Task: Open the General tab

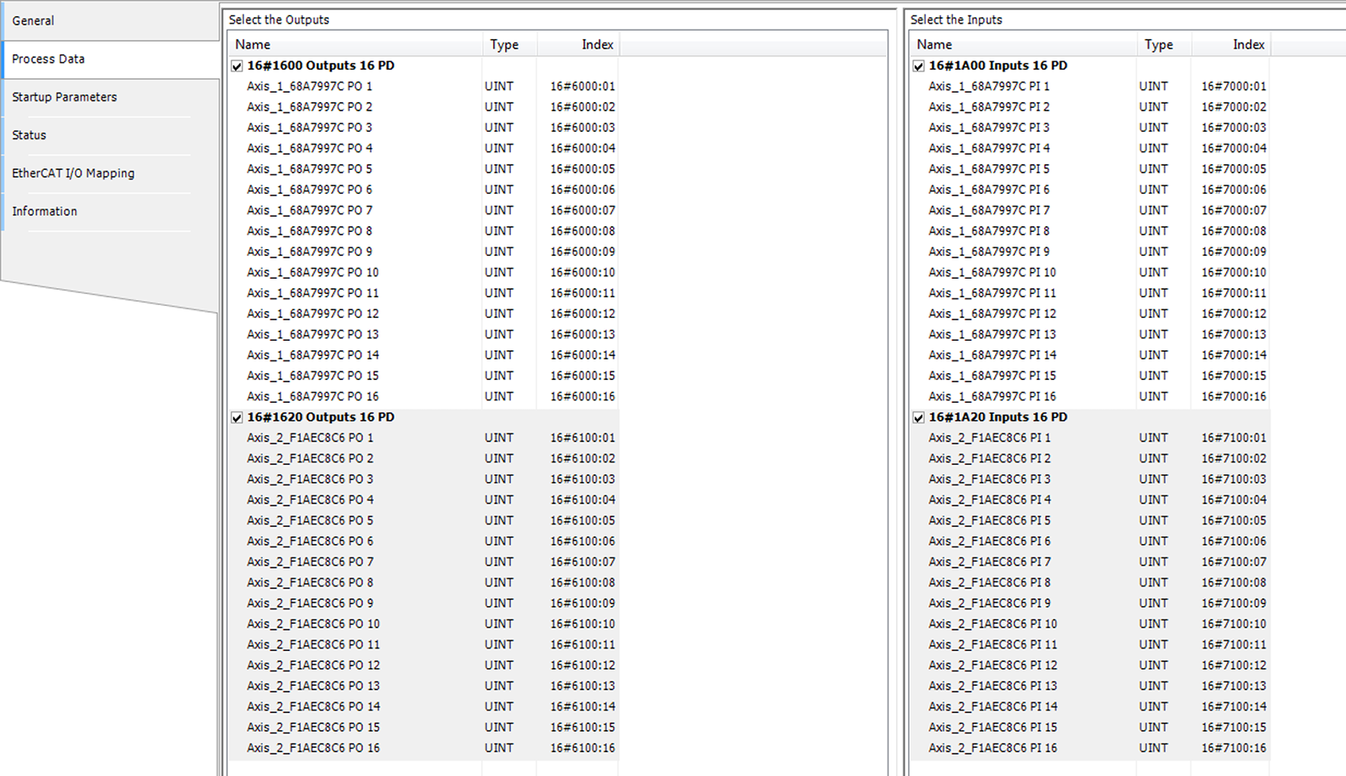Action: [33, 21]
